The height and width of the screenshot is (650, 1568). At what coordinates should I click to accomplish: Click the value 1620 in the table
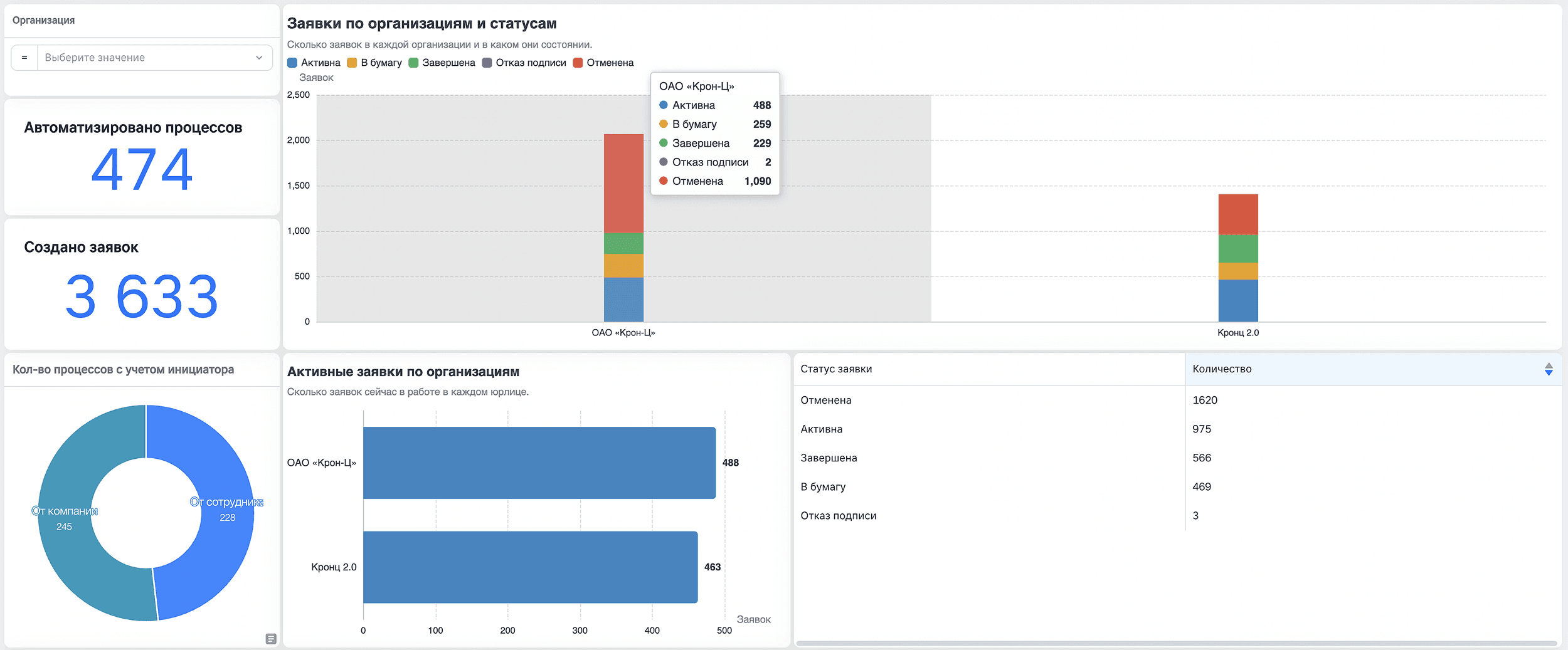click(x=1205, y=400)
